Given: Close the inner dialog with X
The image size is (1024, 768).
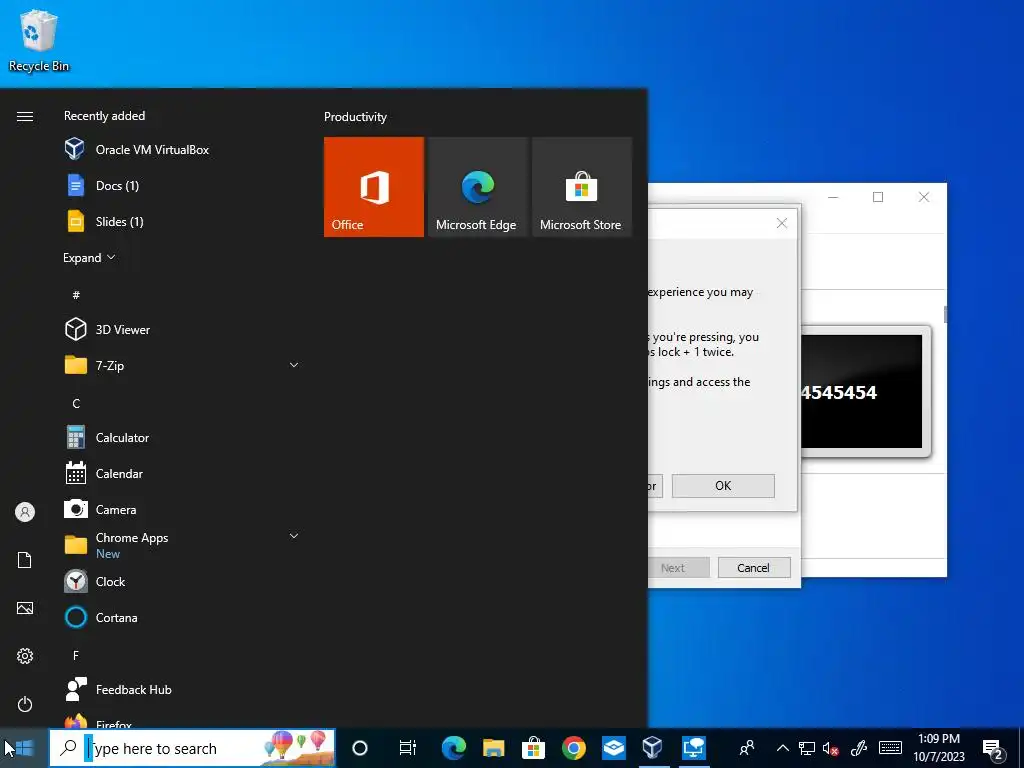Looking at the screenshot, I should [782, 223].
